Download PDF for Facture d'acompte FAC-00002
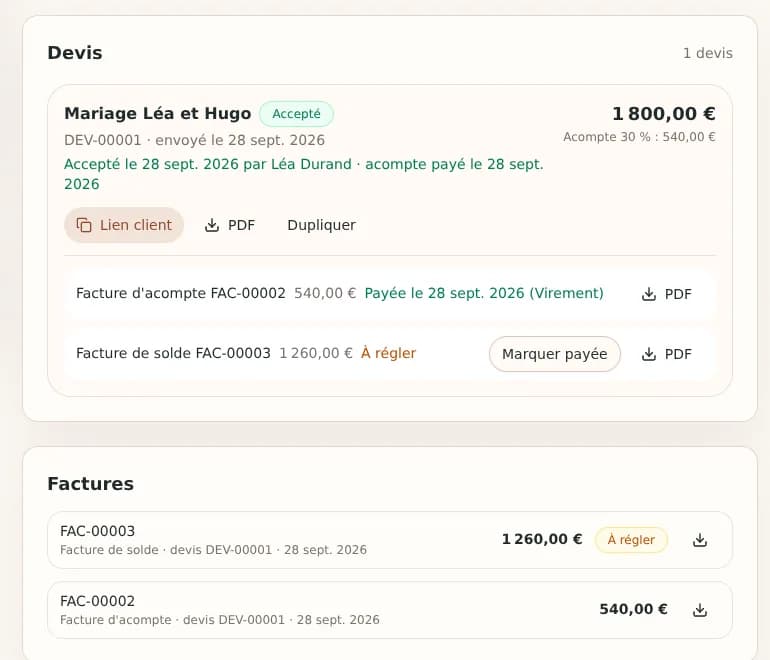The width and height of the screenshot is (770, 660). click(x=666, y=294)
